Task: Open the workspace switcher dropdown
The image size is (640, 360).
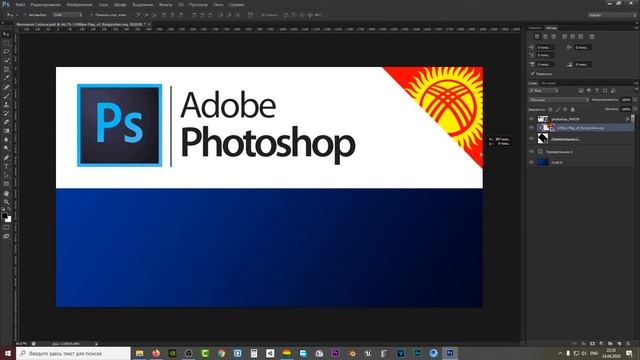Action: [x=612, y=15]
